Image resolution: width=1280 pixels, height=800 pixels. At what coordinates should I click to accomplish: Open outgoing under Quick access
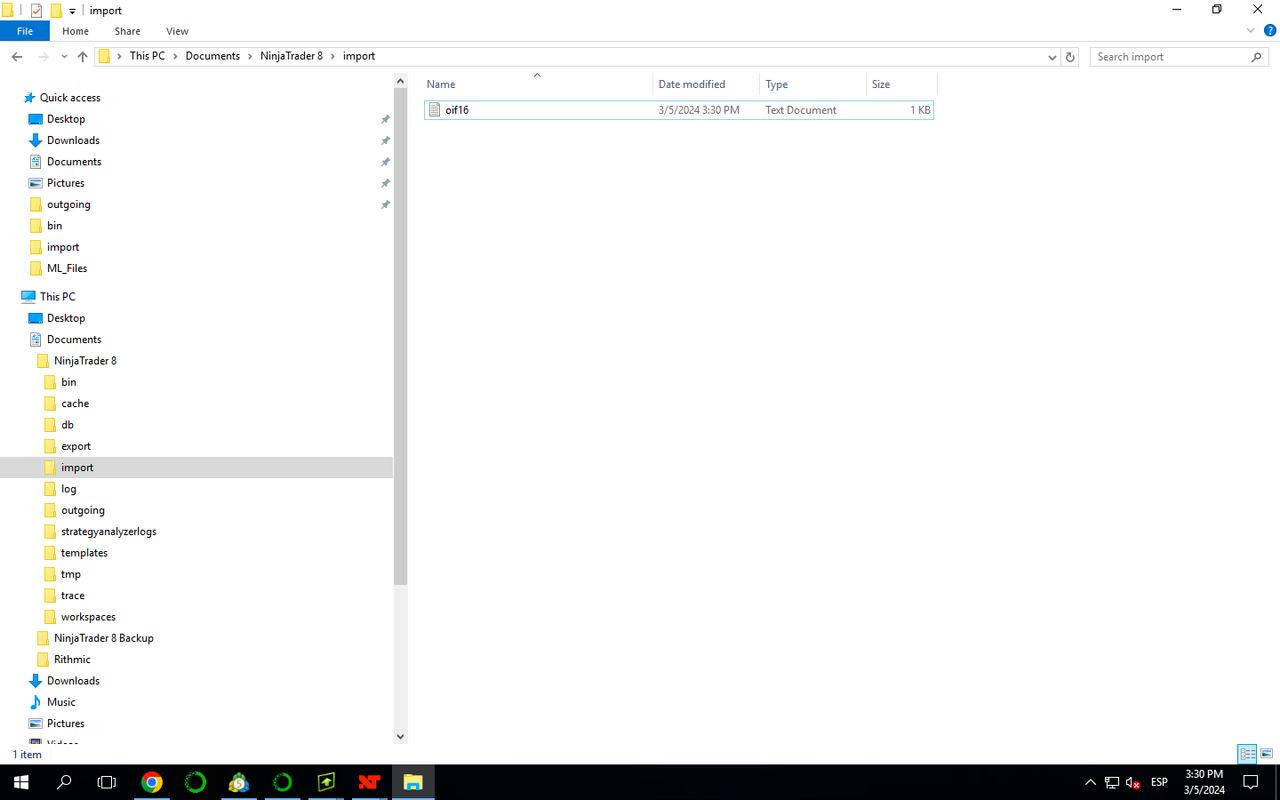click(x=68, y=204)
